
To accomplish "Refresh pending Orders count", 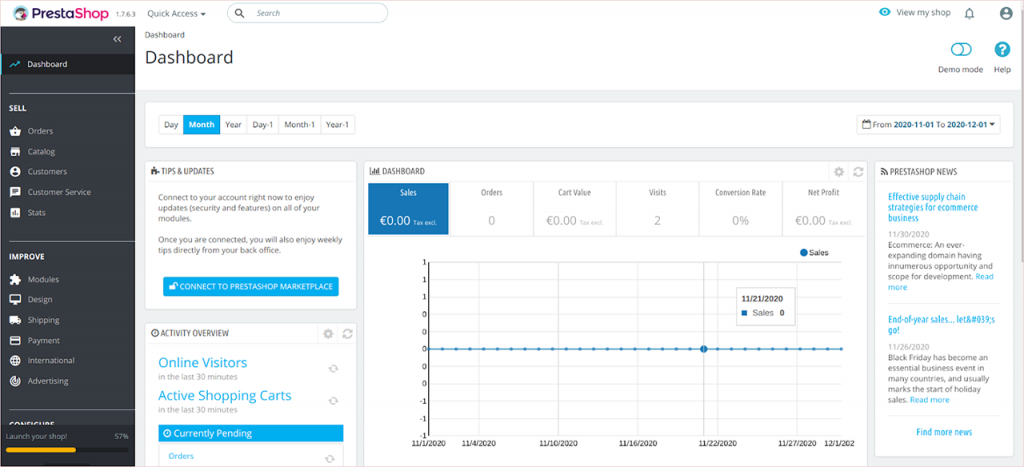I will 329,459.
